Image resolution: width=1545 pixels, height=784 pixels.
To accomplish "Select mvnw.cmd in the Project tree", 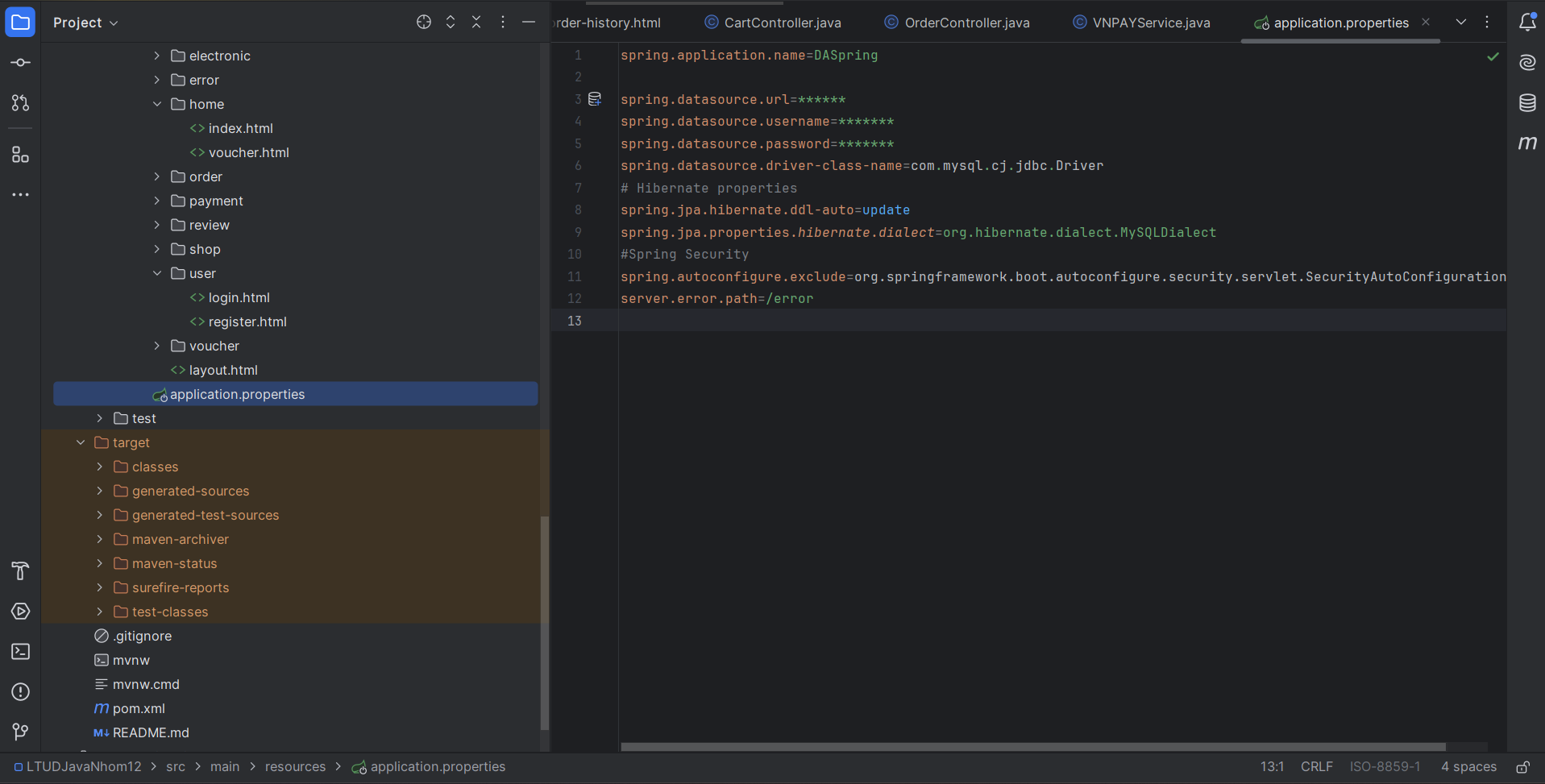I will point(146,684).
